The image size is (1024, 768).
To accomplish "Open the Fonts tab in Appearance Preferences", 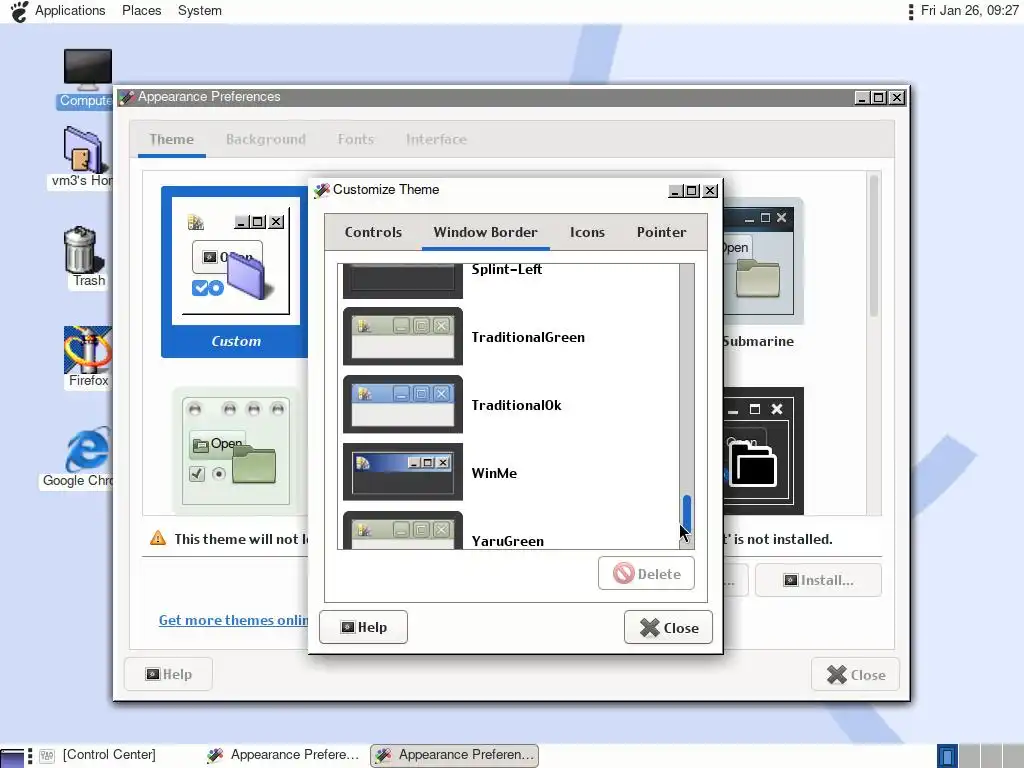I will point(356,140).
